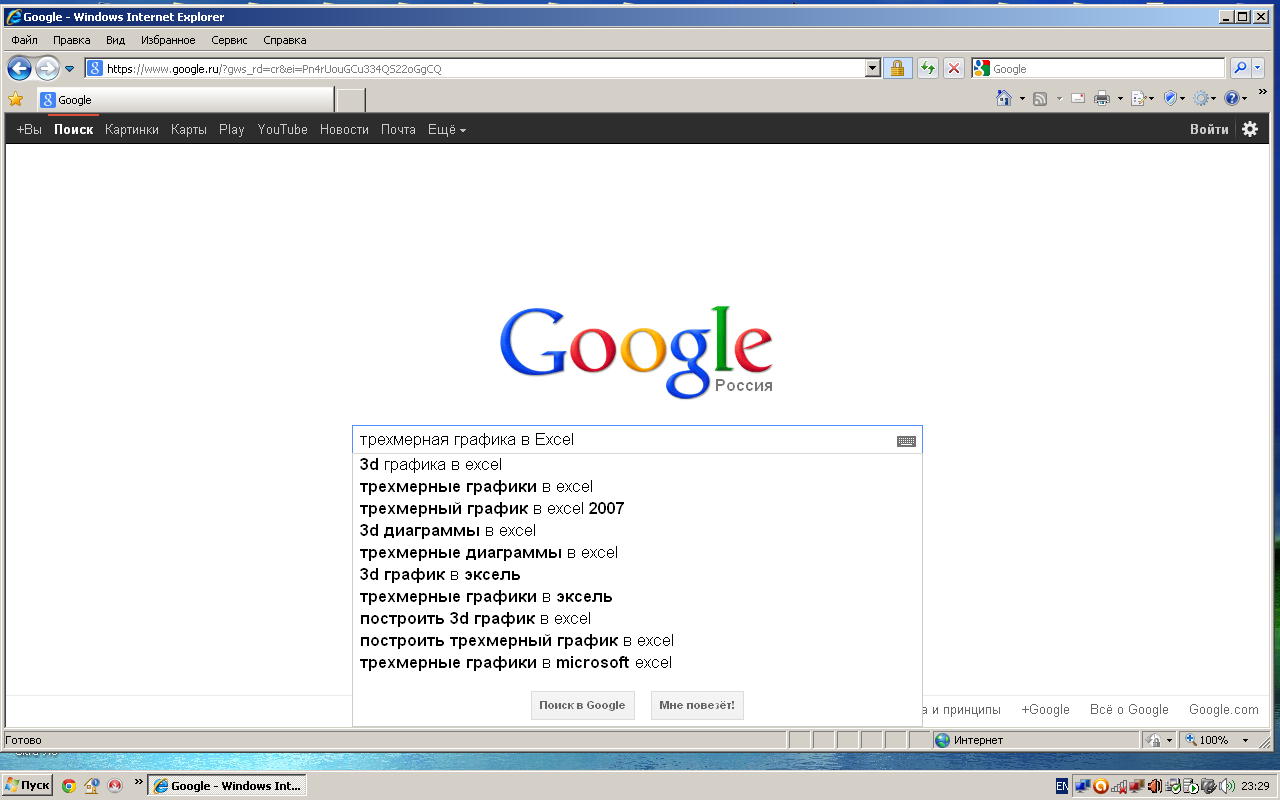Open Почта in the Google bar
Image resolution: width=1280 pixels, height=800 pixels.
(x=398, y=129)
